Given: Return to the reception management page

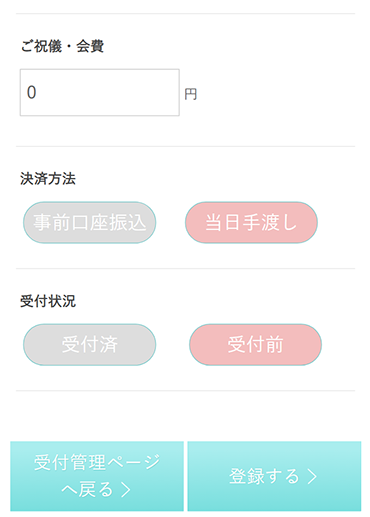Looking at the screenshot, I should [97, 476].
